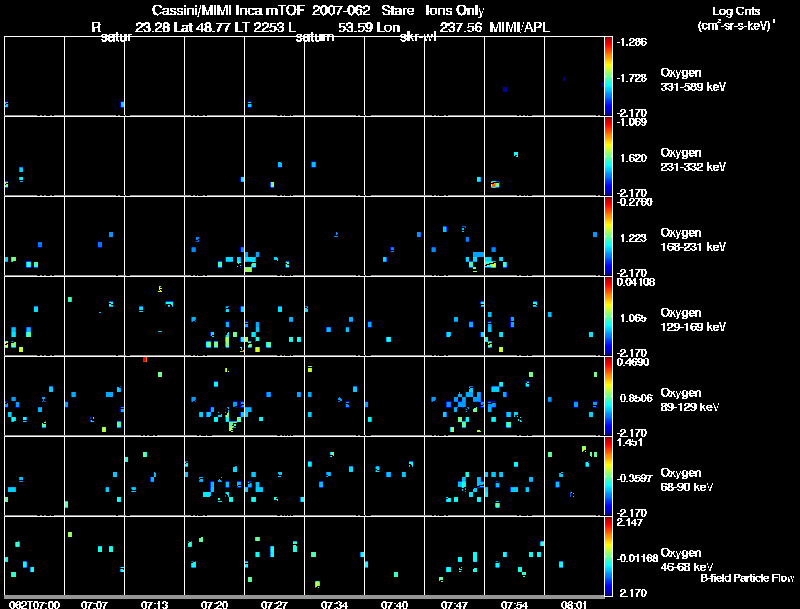
Task: Click the '1.451' colorbar value
Action: (x=630, y=442)
